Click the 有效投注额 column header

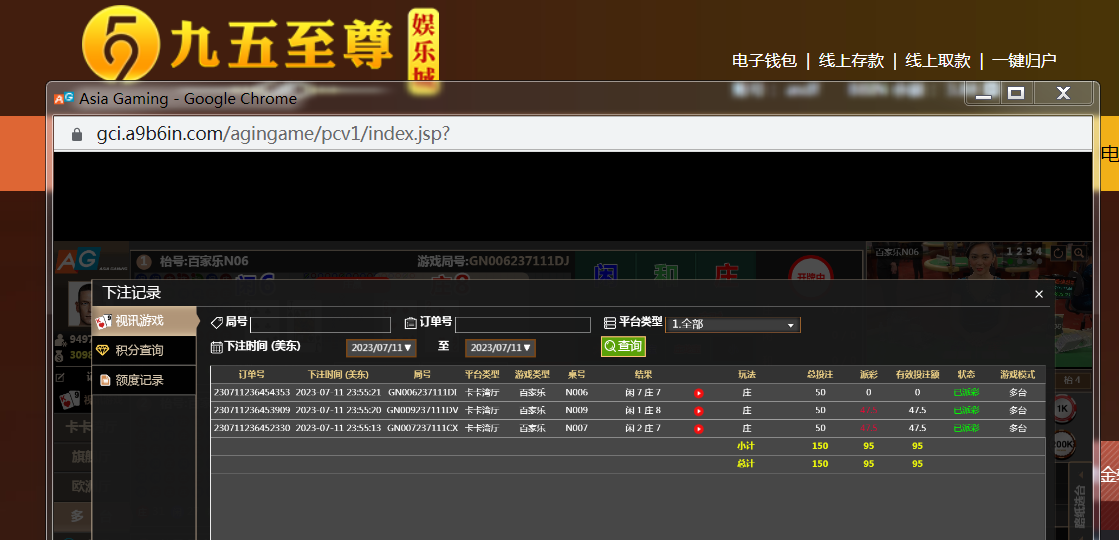coord(917,375)
